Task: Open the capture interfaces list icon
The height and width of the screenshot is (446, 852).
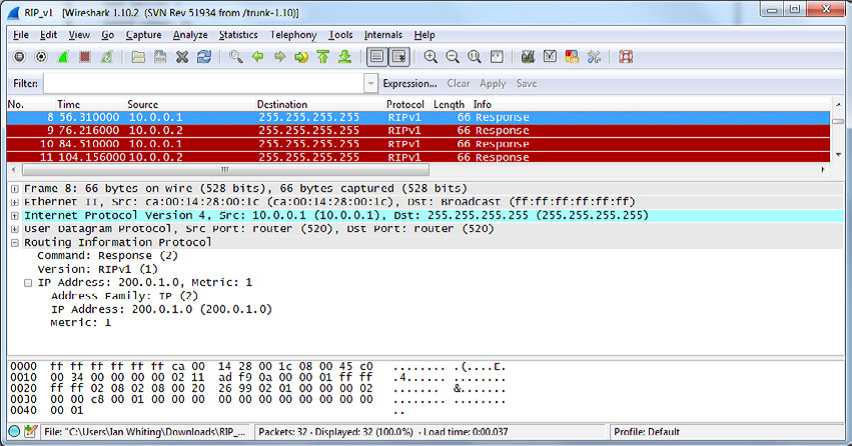Action: click(x=19, y=56)
